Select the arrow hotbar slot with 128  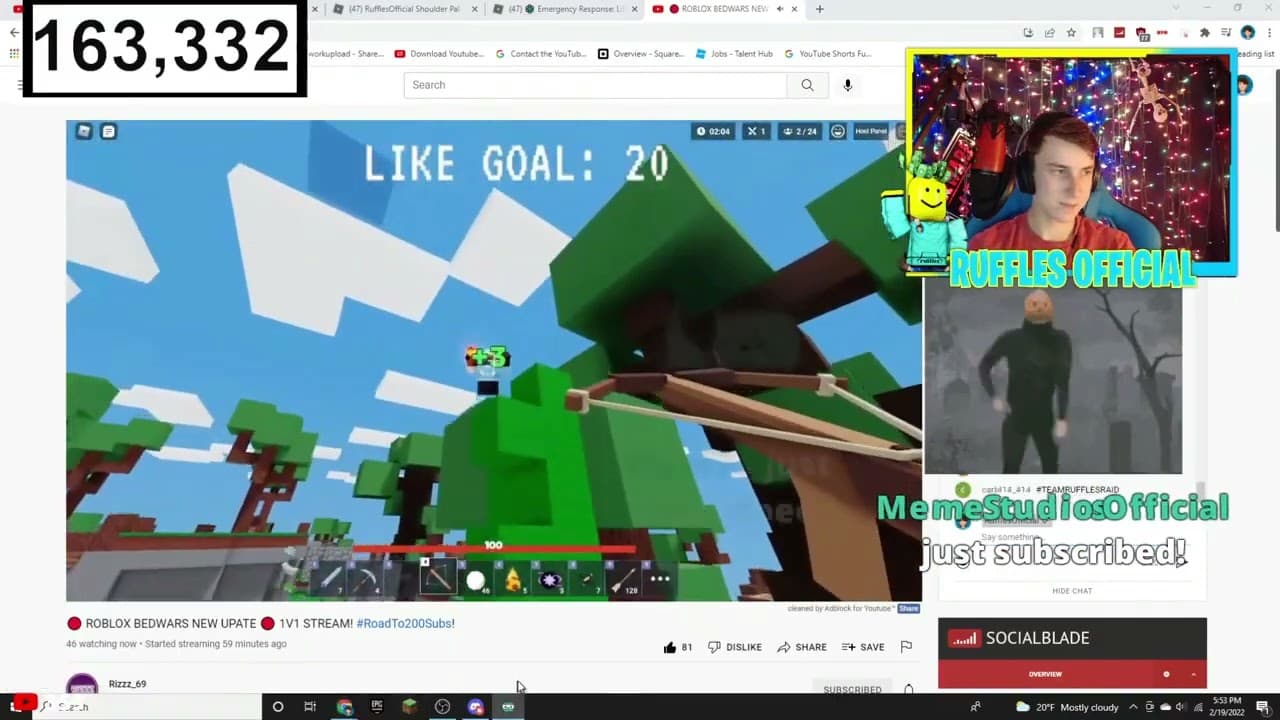click(624, 580)
